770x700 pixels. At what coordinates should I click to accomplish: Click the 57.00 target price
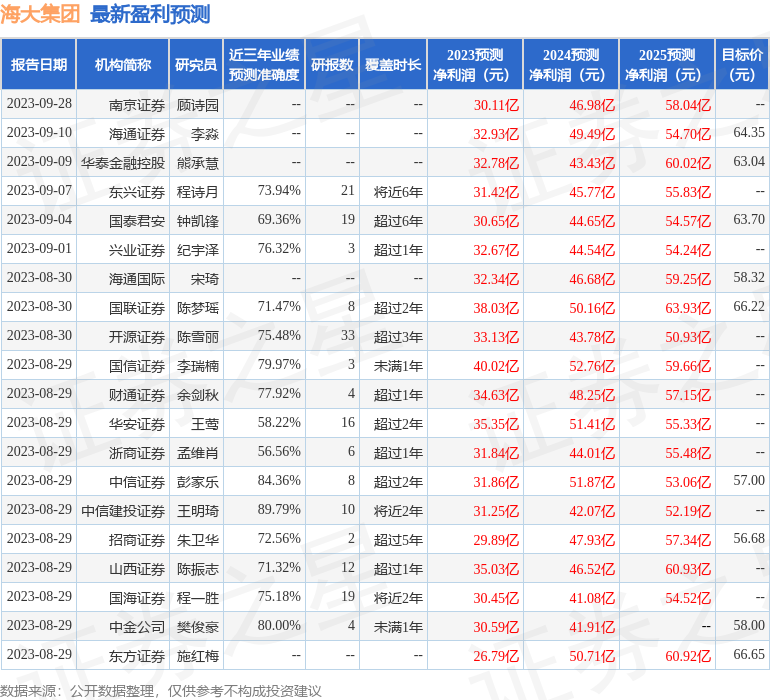pyautogui.click(x=749, y=480)
